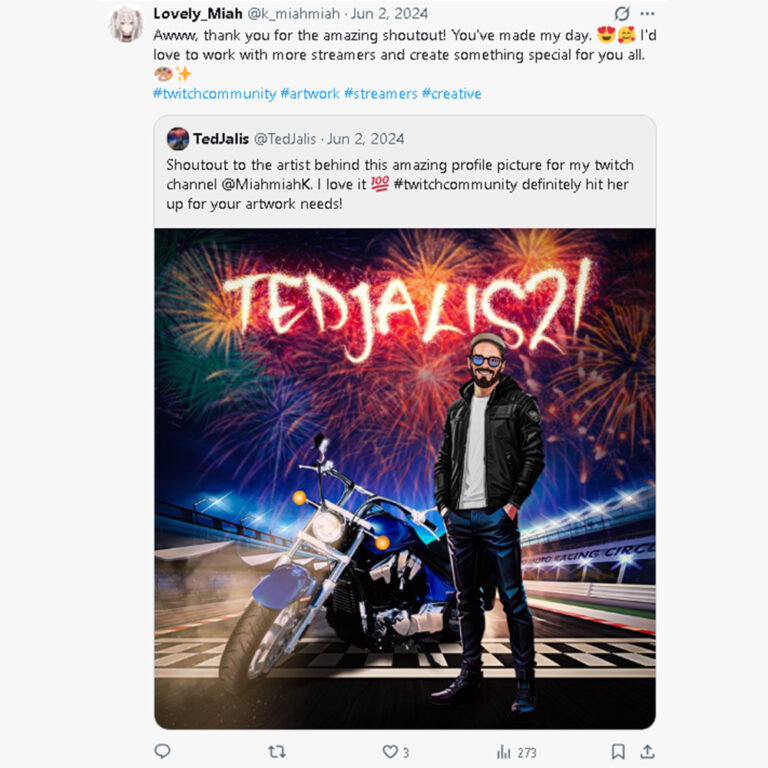Open the #streamers hashtag
This screenshot has height=768, width=768.
381,94
